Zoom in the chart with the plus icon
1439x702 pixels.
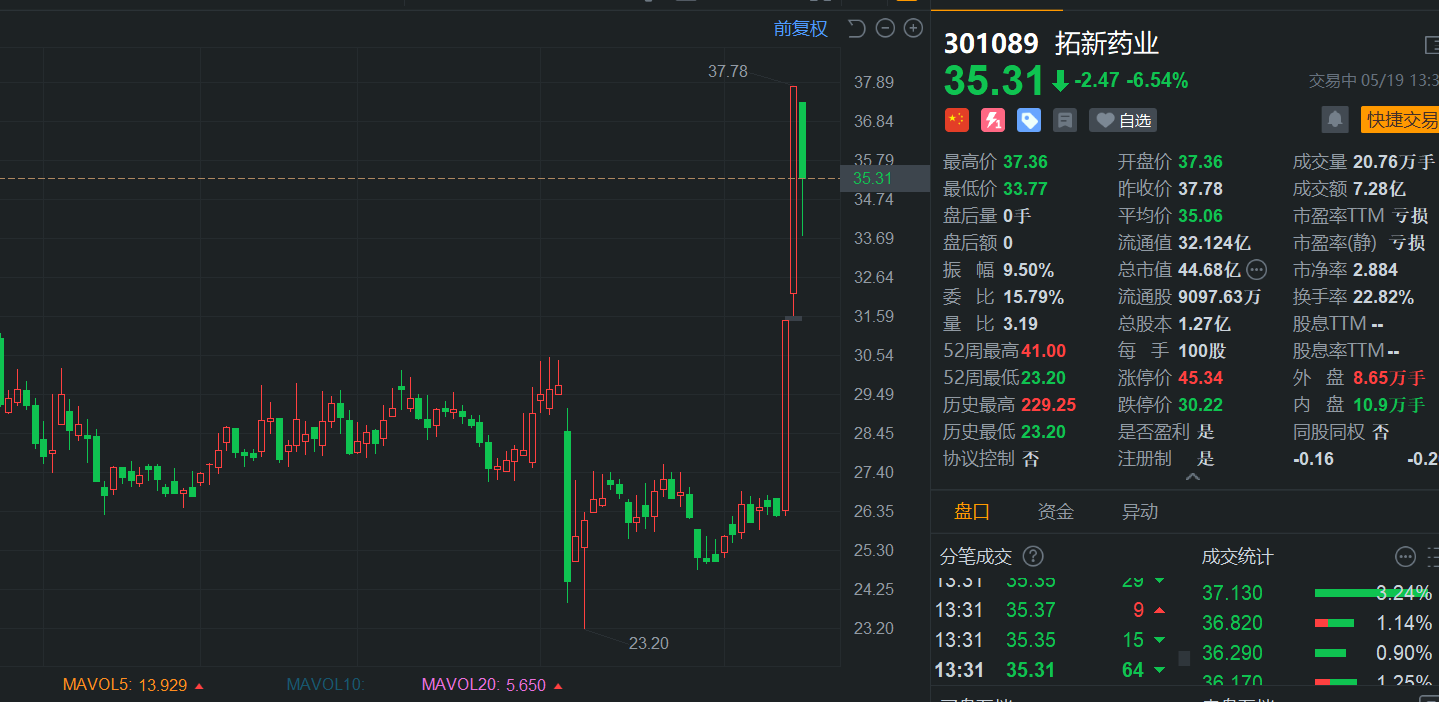tap(912, 28)
